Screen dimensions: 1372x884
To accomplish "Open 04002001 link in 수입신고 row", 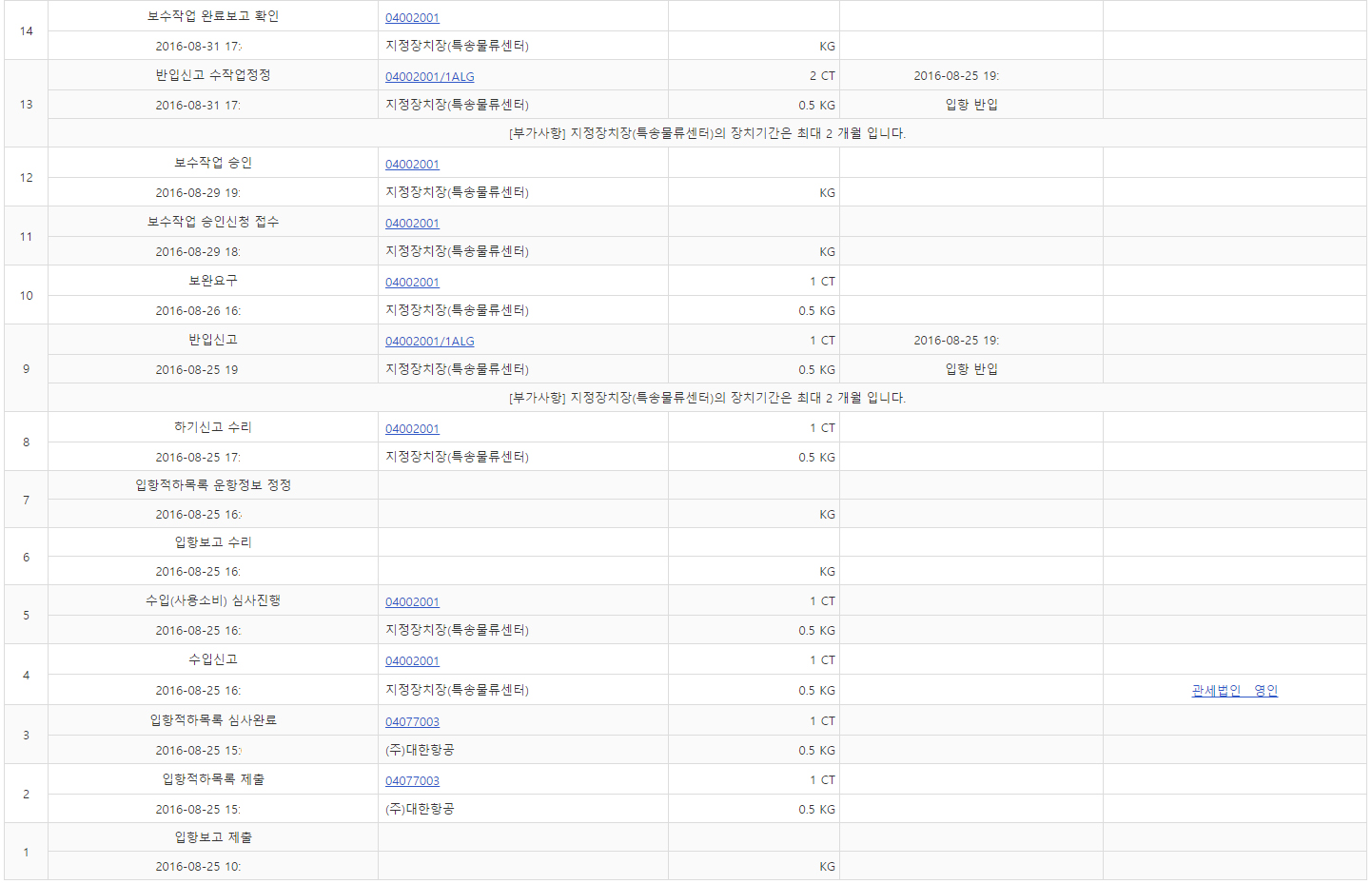I will coord(412,661).
